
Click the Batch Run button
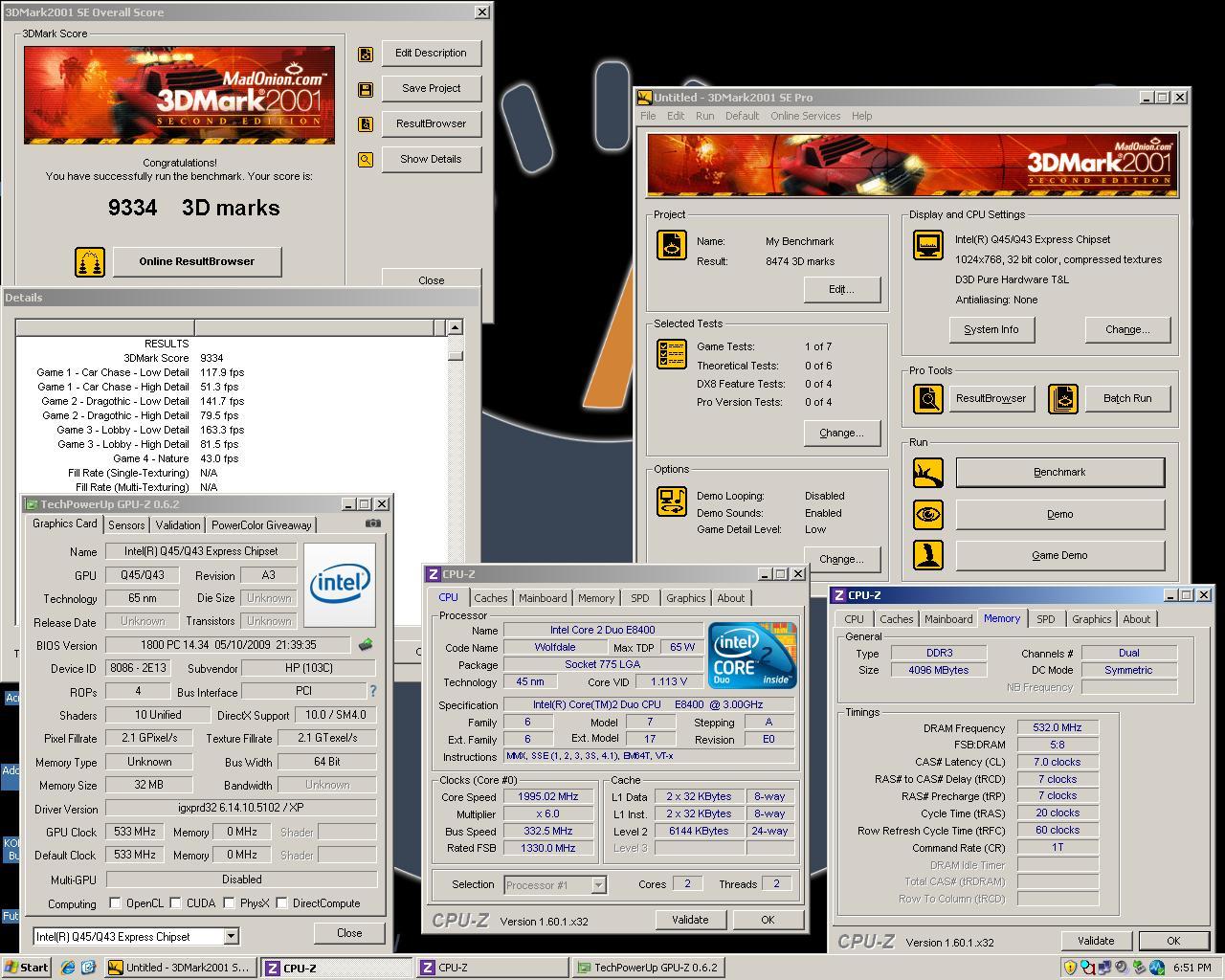pos(1127,398)
